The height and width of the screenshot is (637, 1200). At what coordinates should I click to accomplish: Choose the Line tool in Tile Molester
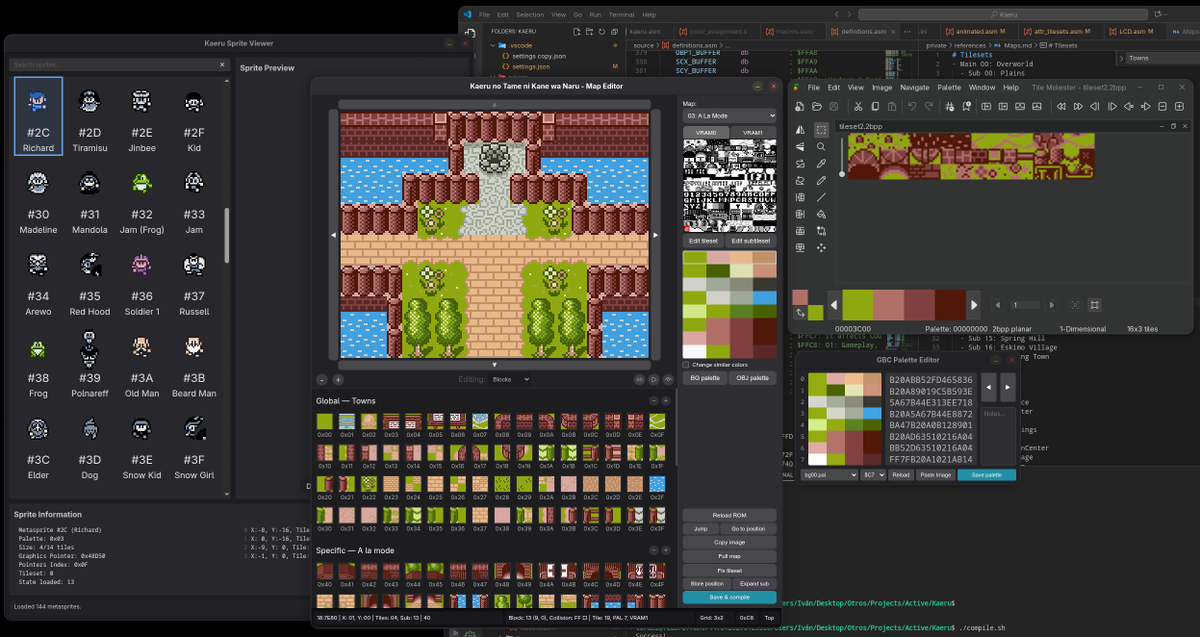tap(821, 197)
